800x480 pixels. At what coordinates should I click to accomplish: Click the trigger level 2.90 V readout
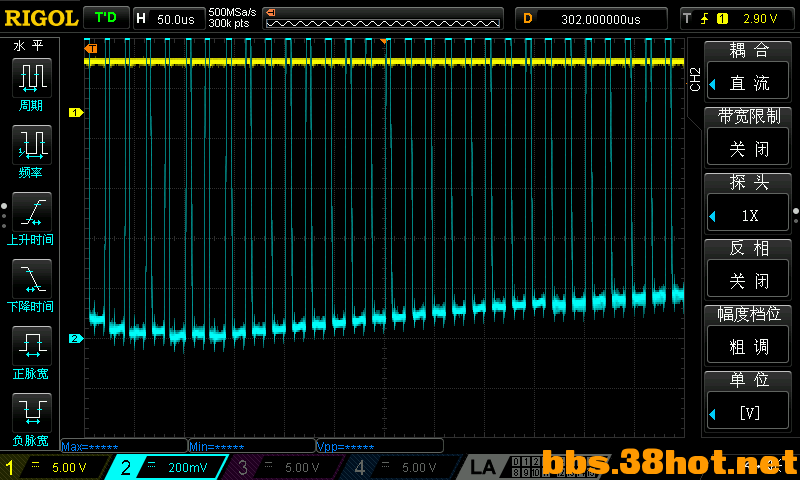760,19
